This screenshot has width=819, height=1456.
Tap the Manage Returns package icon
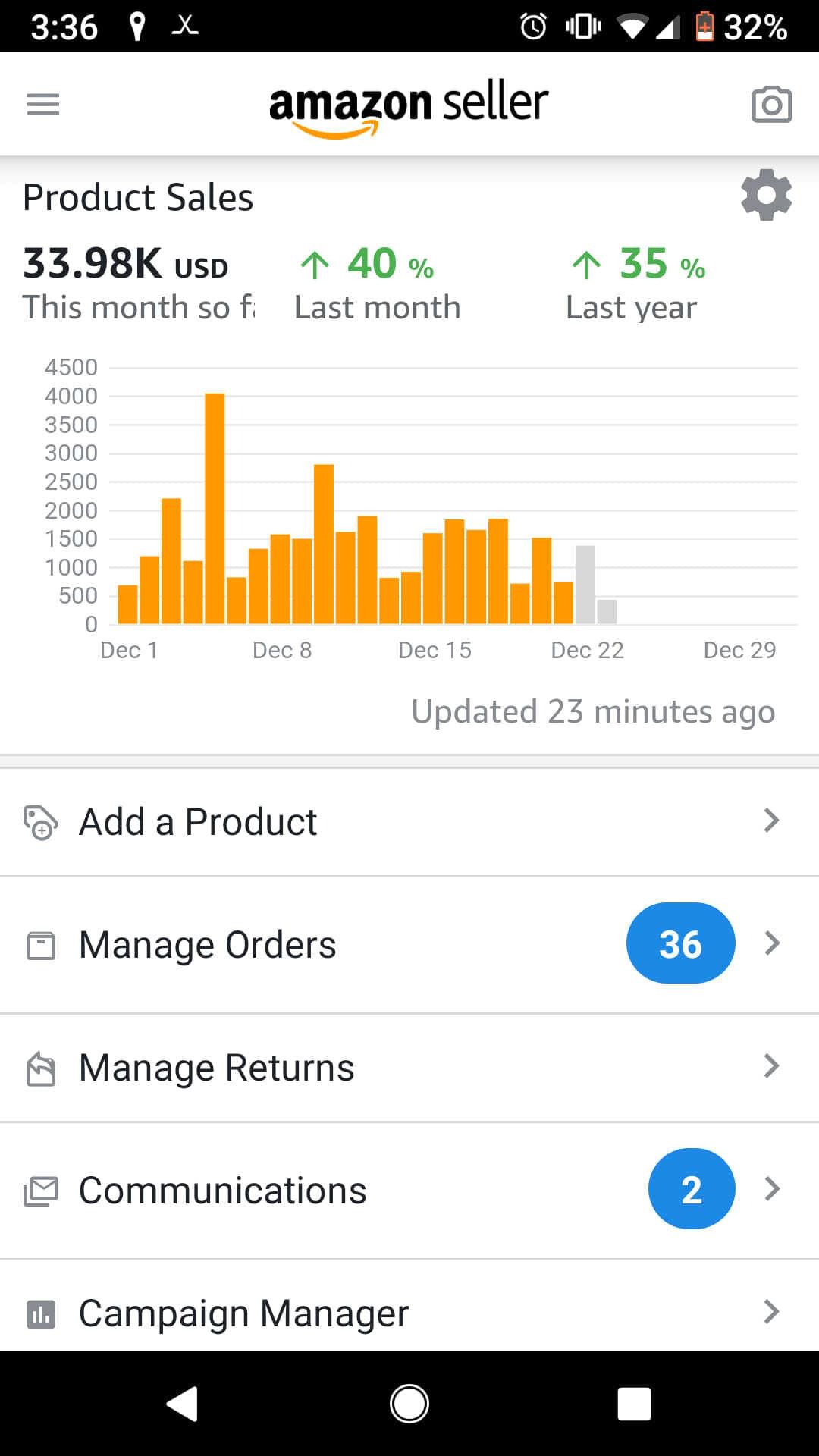(41, 1068)
